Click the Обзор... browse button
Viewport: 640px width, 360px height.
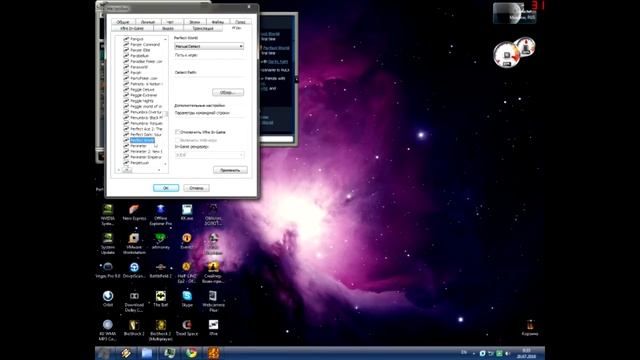click(228, 92)
